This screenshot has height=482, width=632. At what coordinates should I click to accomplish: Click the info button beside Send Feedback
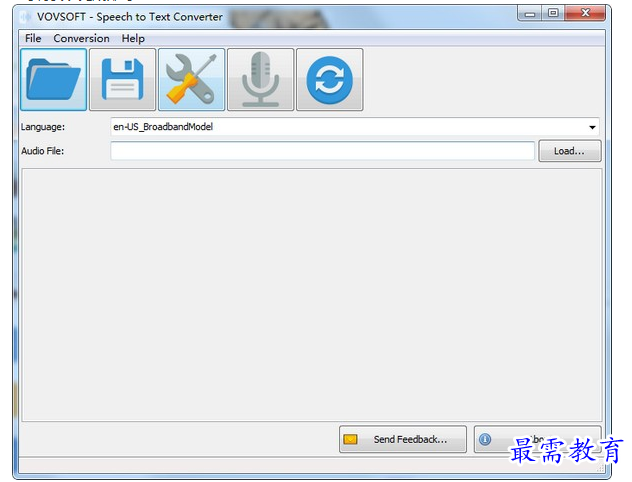[x=537, y=439]
